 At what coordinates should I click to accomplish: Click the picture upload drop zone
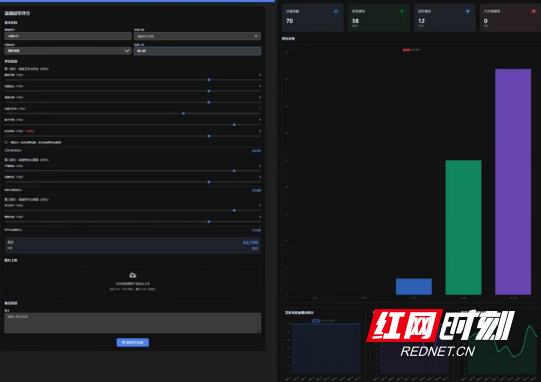point(132,281)
